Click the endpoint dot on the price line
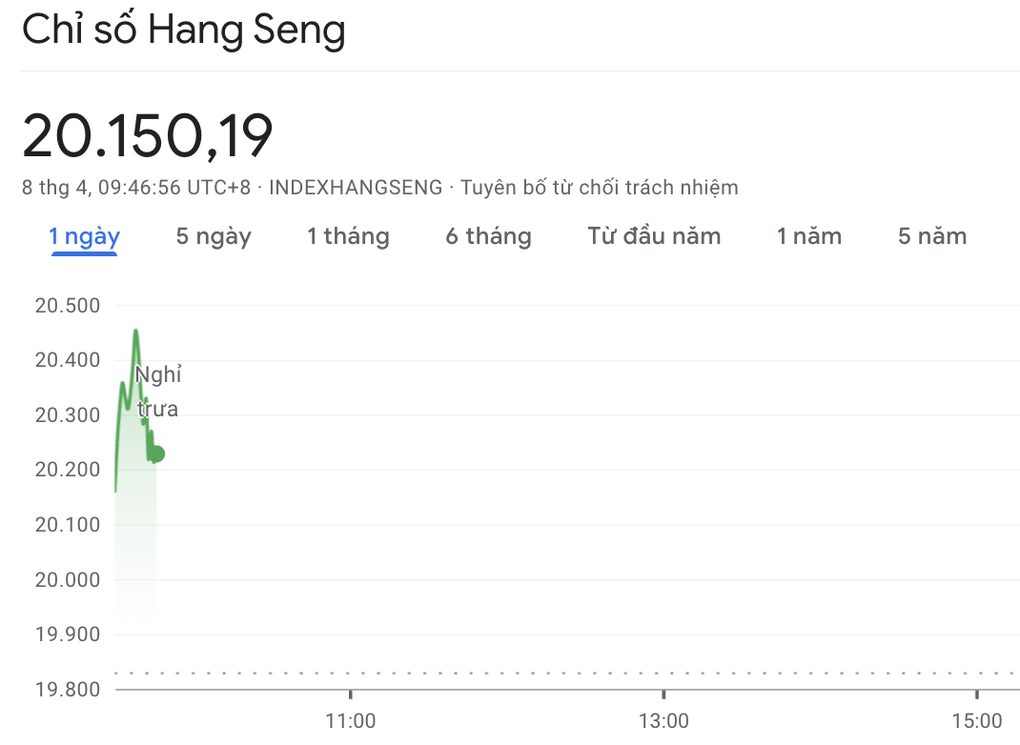Screen dimensions: 1020x745 (156, 452)
